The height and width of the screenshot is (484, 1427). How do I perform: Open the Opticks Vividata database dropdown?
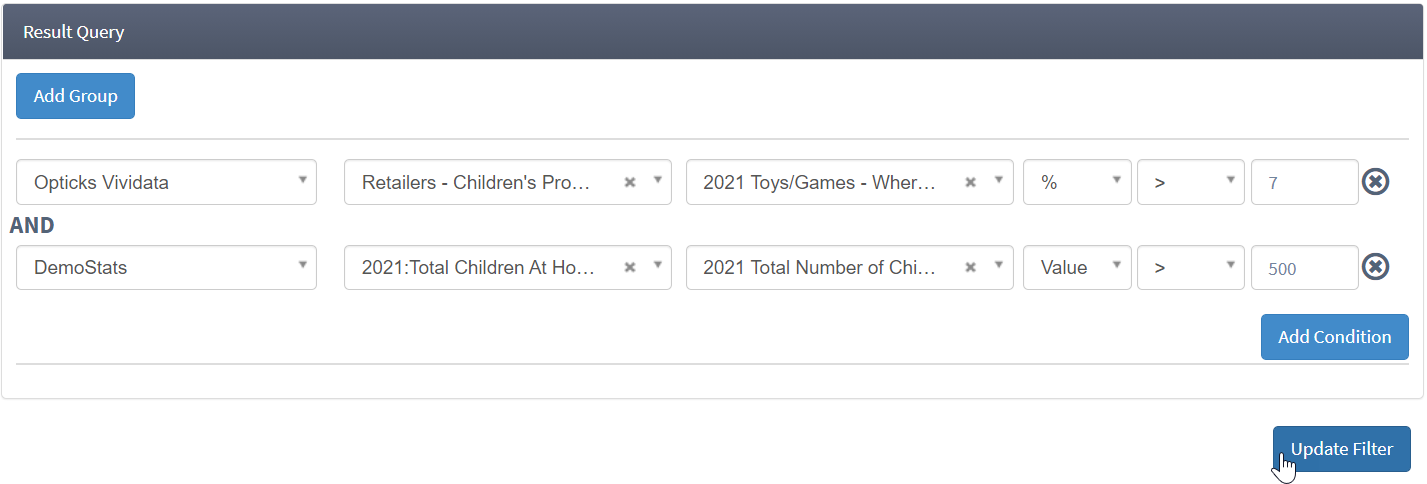point(166,182)
